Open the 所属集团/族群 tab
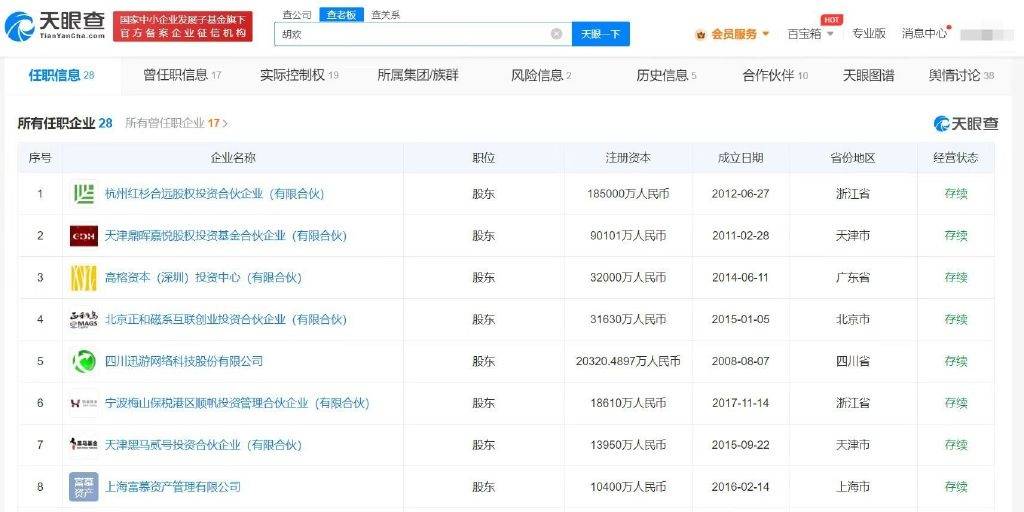The width and height of the screenshot is (1024, 512). coord(418,76)
